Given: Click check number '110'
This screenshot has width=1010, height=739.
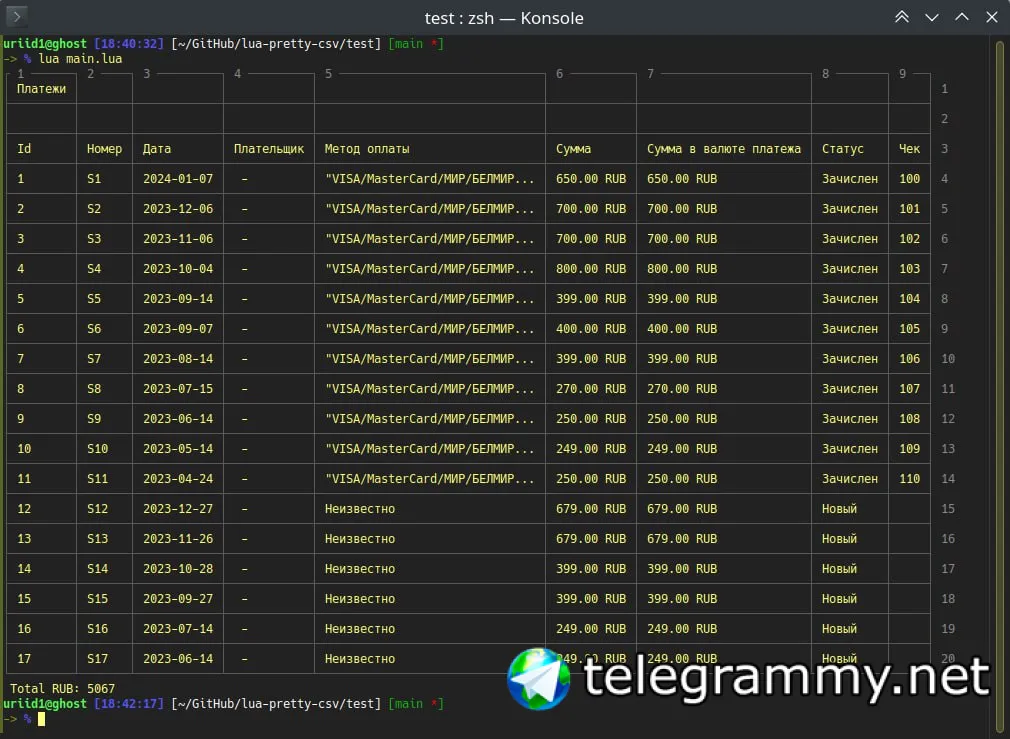Looking at the screenshot, I should [910, 479].
